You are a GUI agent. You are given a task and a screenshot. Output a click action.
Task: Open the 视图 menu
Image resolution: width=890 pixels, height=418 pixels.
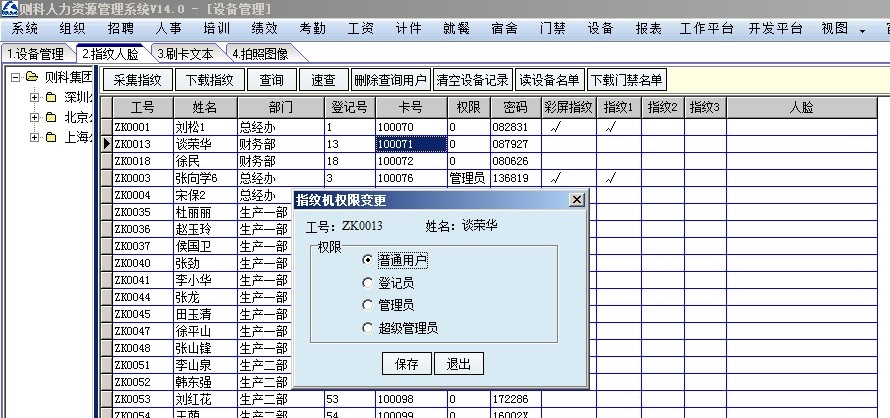coord(834,28)
